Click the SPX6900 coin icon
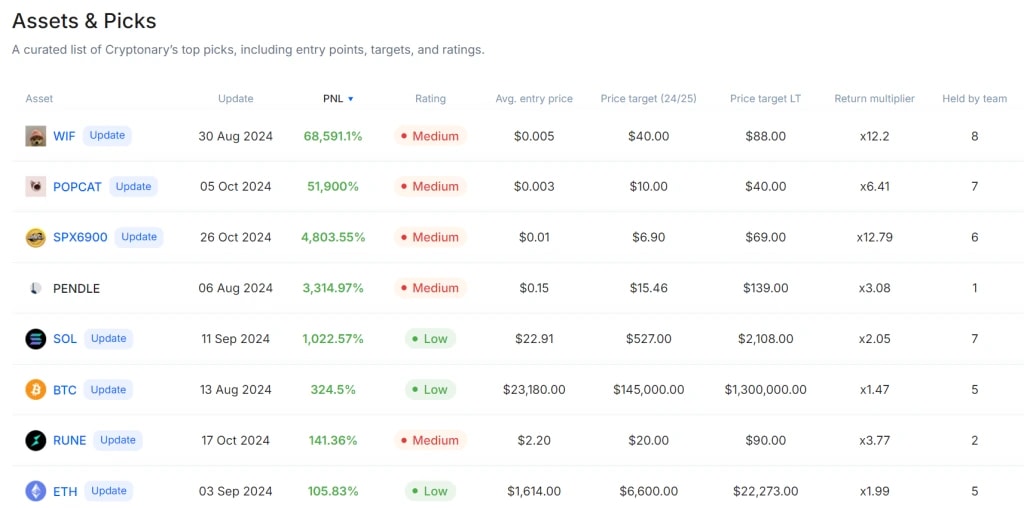 coord(36,237)
